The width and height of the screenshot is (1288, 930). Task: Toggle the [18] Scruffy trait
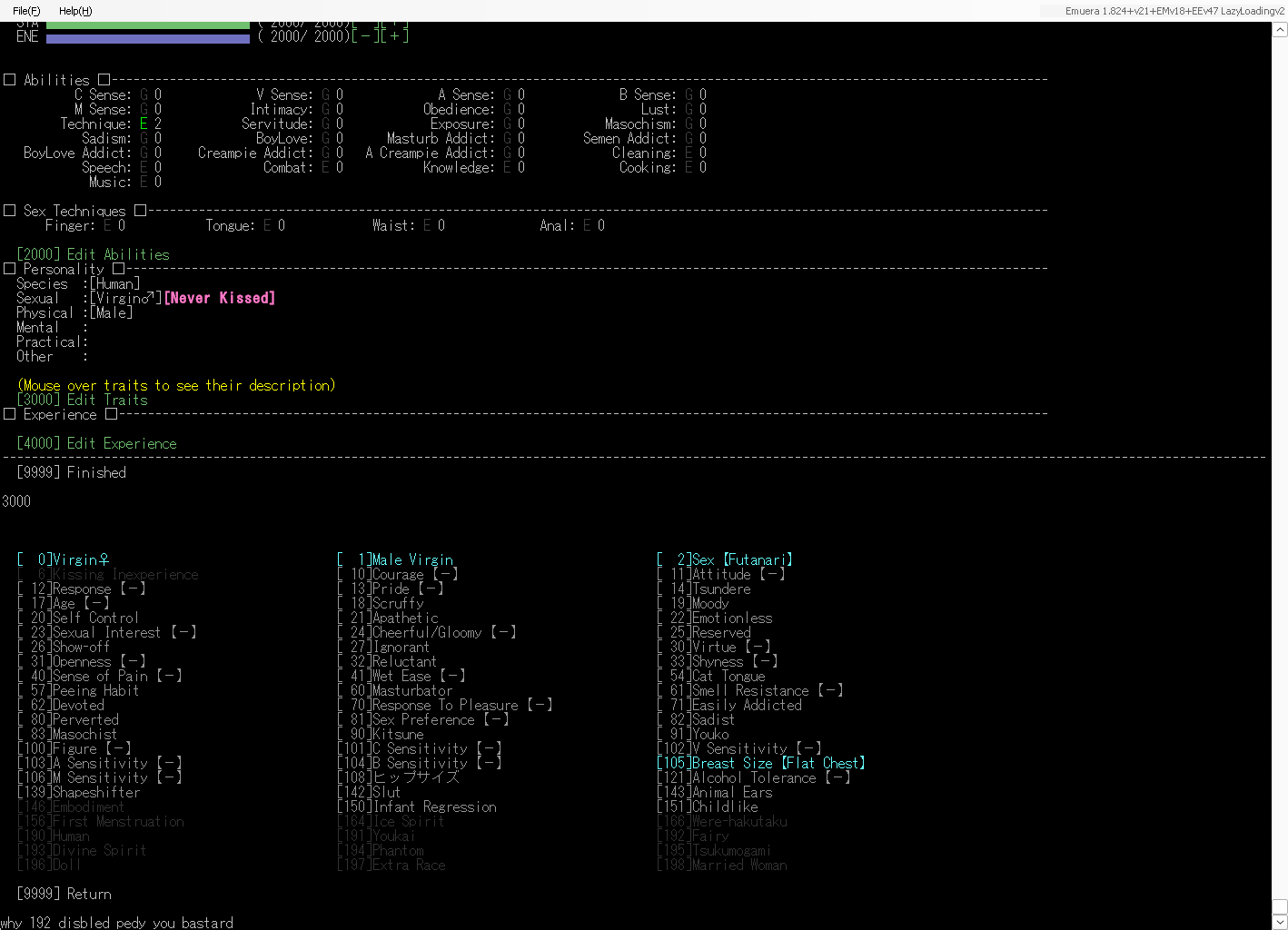380,603
